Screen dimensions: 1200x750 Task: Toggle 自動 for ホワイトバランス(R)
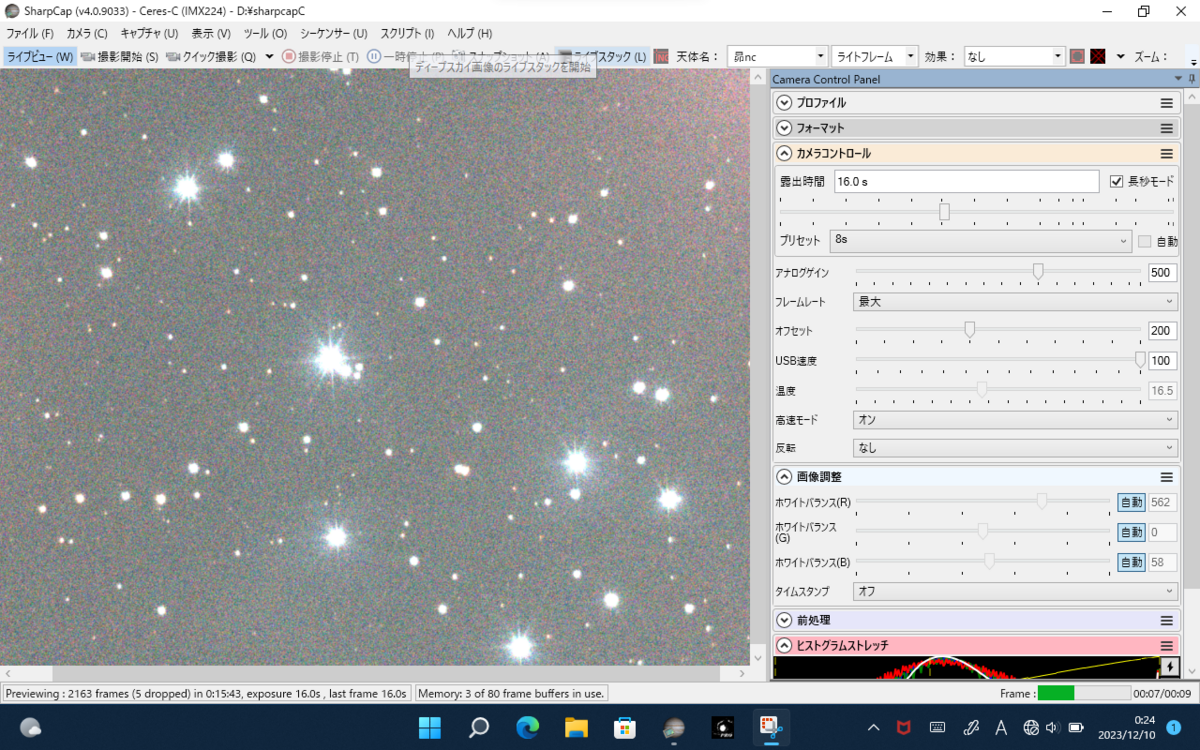click(x=1130, y=503)
